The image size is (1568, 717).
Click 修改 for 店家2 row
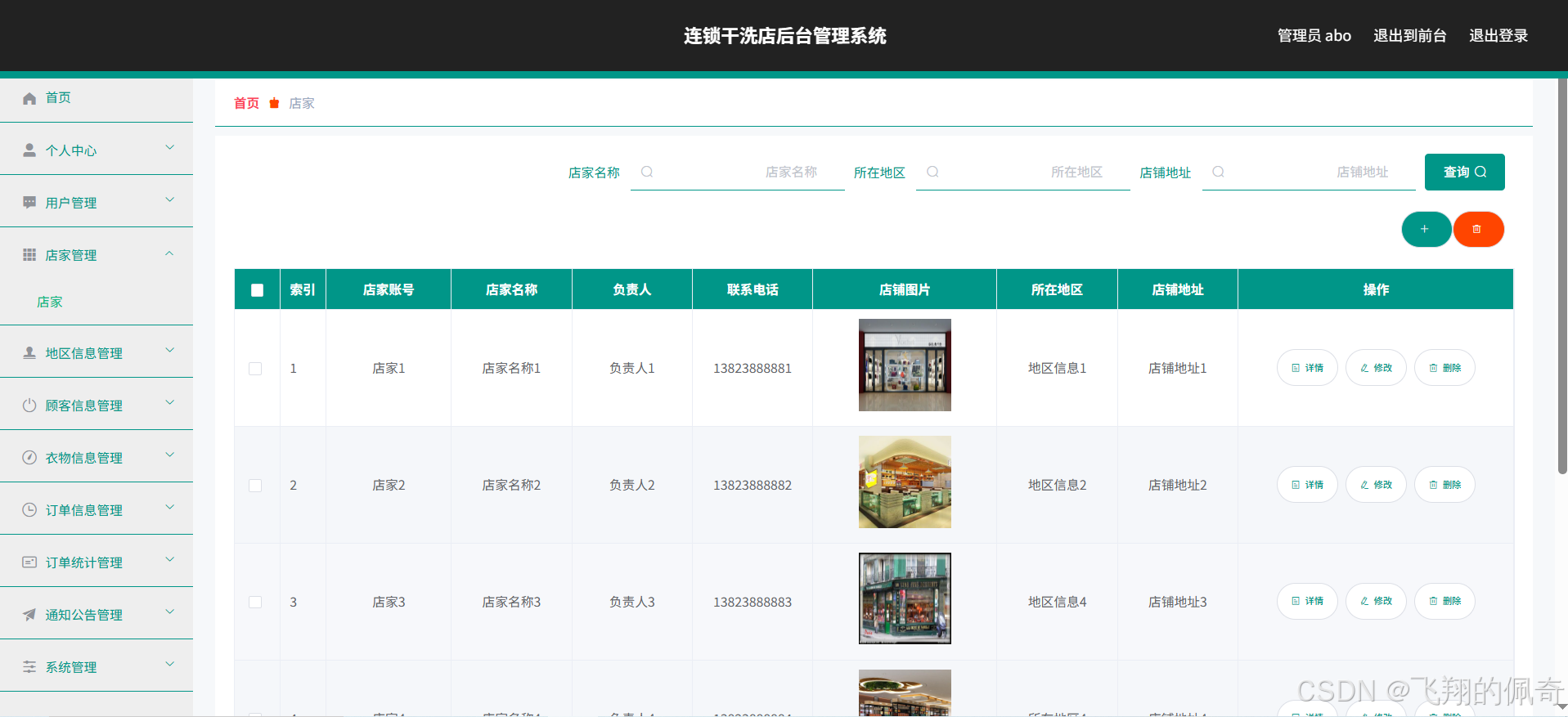coord(1376,485)
